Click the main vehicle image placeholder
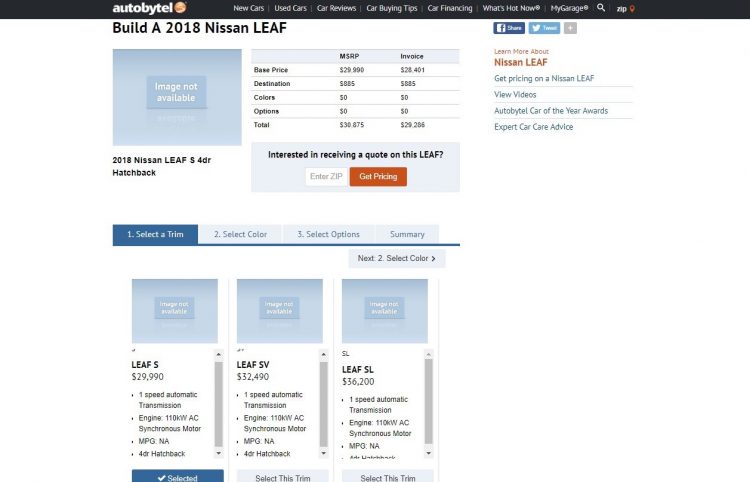The width and height of the screenshot is (750, 482). 177,97
